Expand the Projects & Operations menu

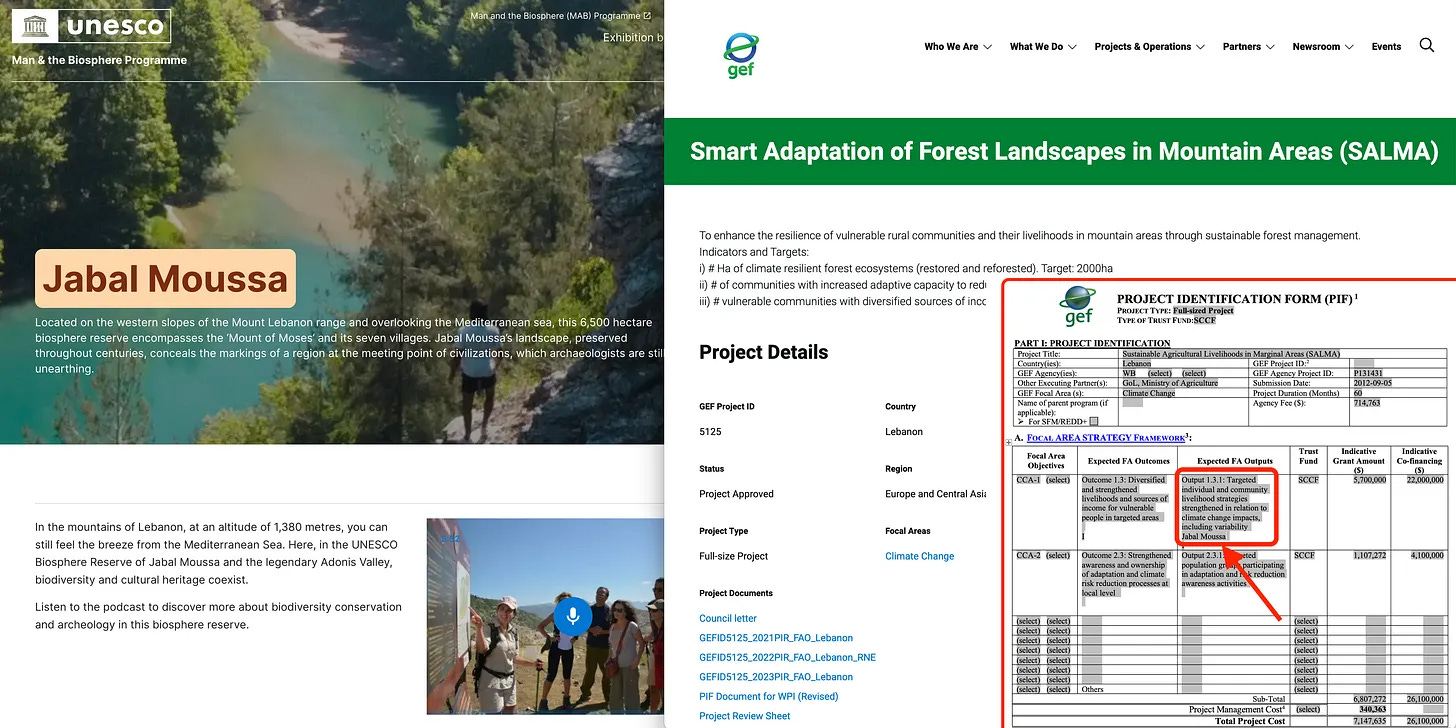1150,46
